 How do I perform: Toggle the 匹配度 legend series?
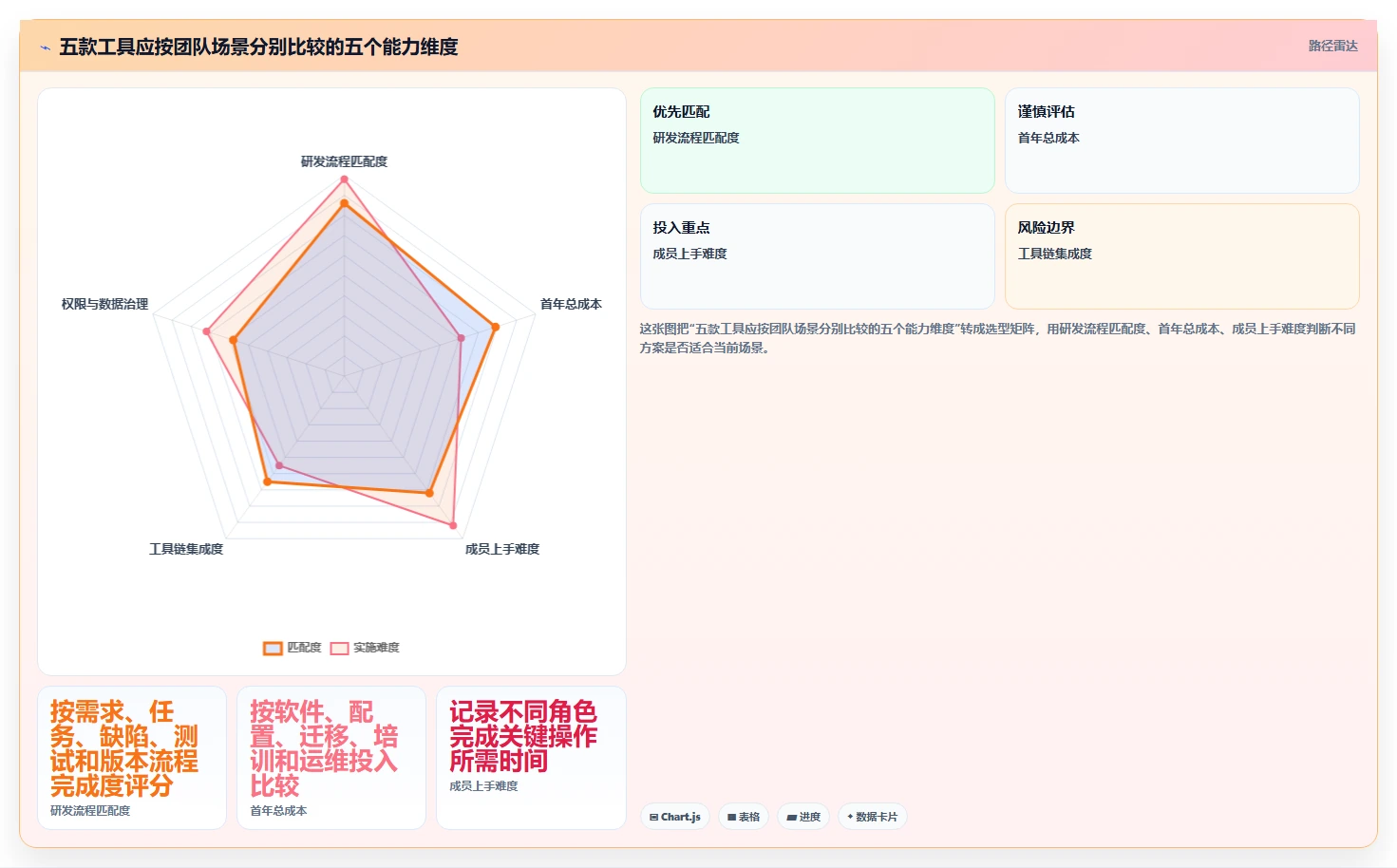(293, 648)
